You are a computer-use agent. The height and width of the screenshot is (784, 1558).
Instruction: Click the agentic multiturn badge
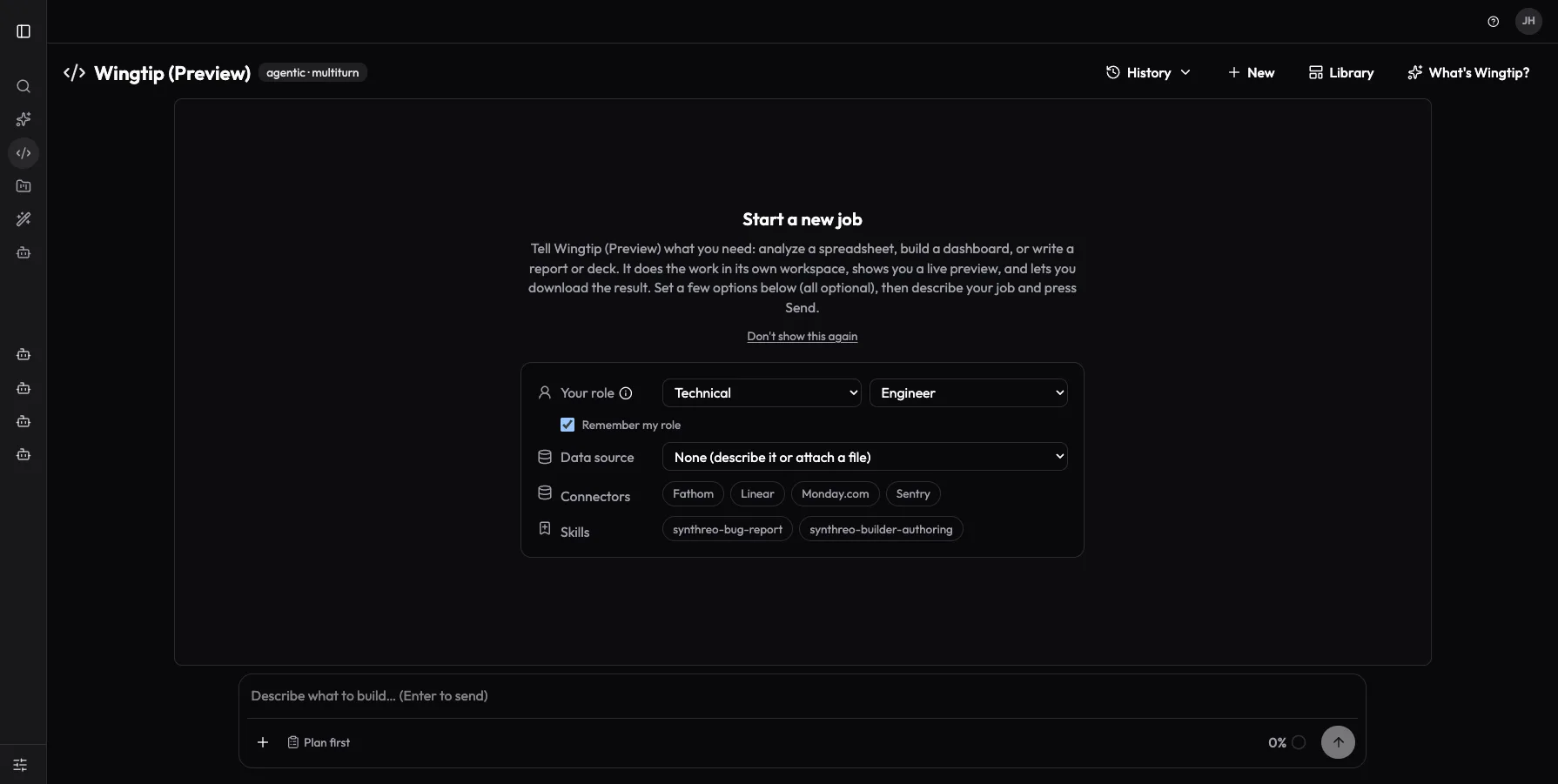pos(312,73)
